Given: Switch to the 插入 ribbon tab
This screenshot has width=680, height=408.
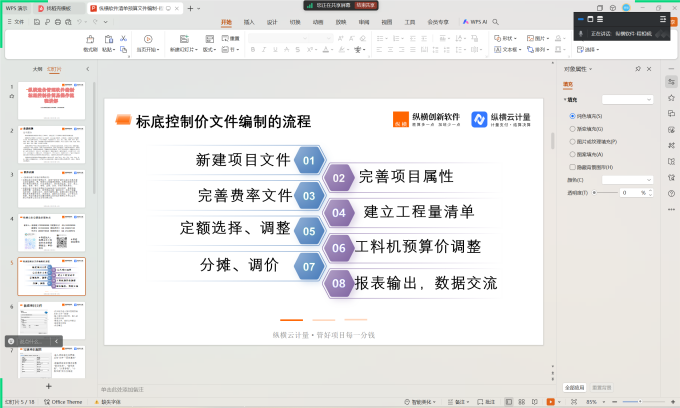Looking at the screenshot, I should pos(249,21).
